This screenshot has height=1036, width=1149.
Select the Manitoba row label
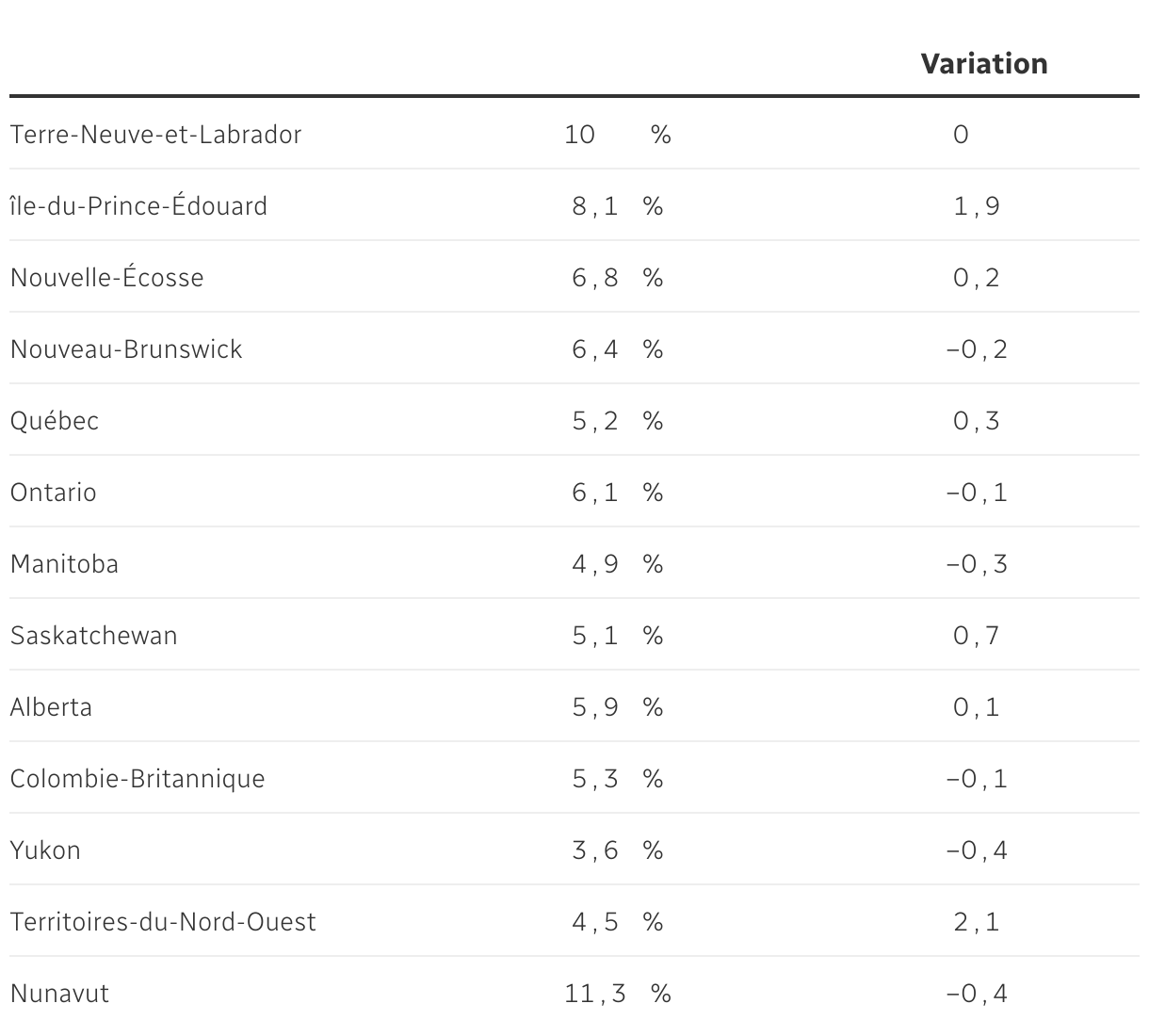pyautogui.click(x=64, y=564)
